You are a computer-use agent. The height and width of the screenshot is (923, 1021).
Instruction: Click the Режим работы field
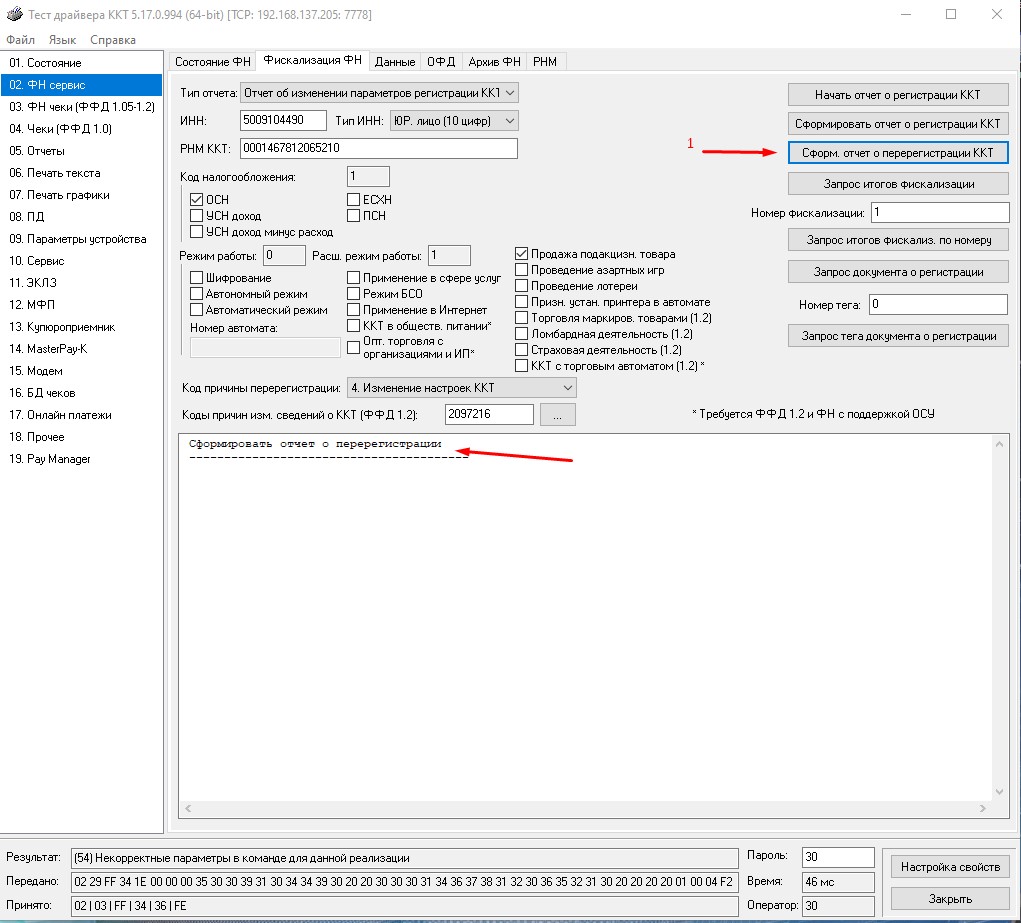pos(285,255)
